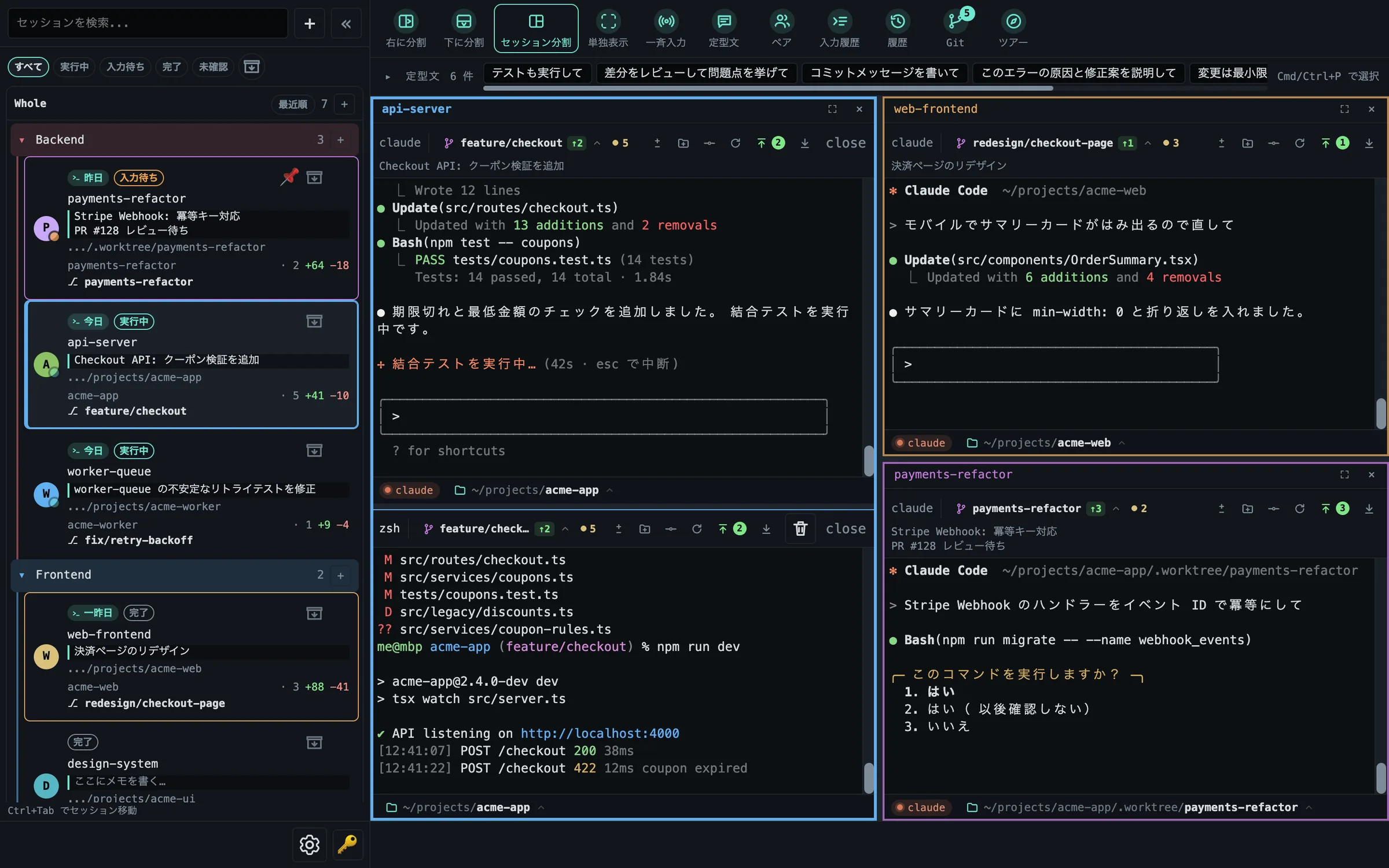Choose option 2. はい（以後確認しない）
This screenshot has width=1389, height=868.
[997, 709]
